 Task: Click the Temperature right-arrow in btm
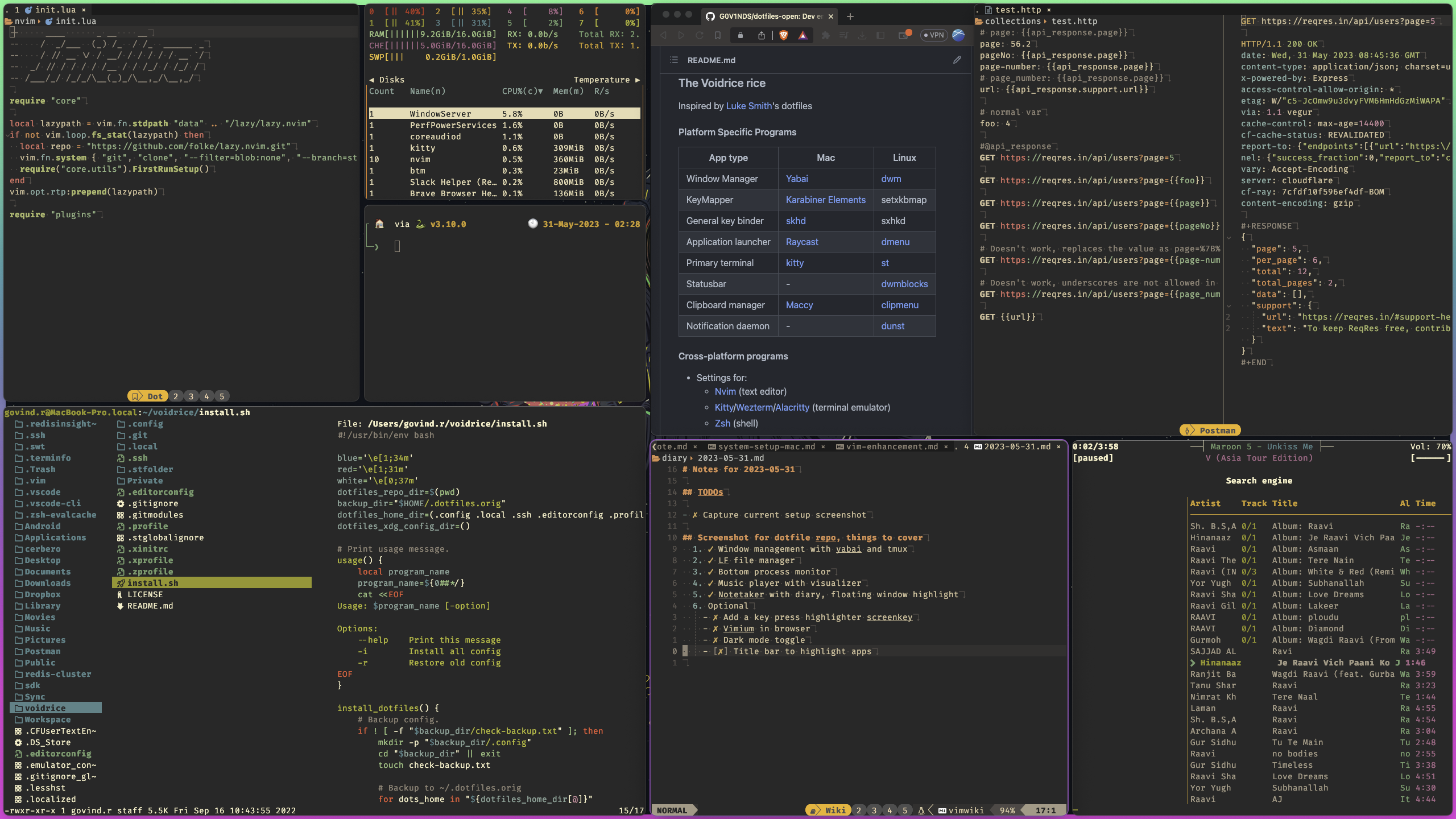click(638, 80)
